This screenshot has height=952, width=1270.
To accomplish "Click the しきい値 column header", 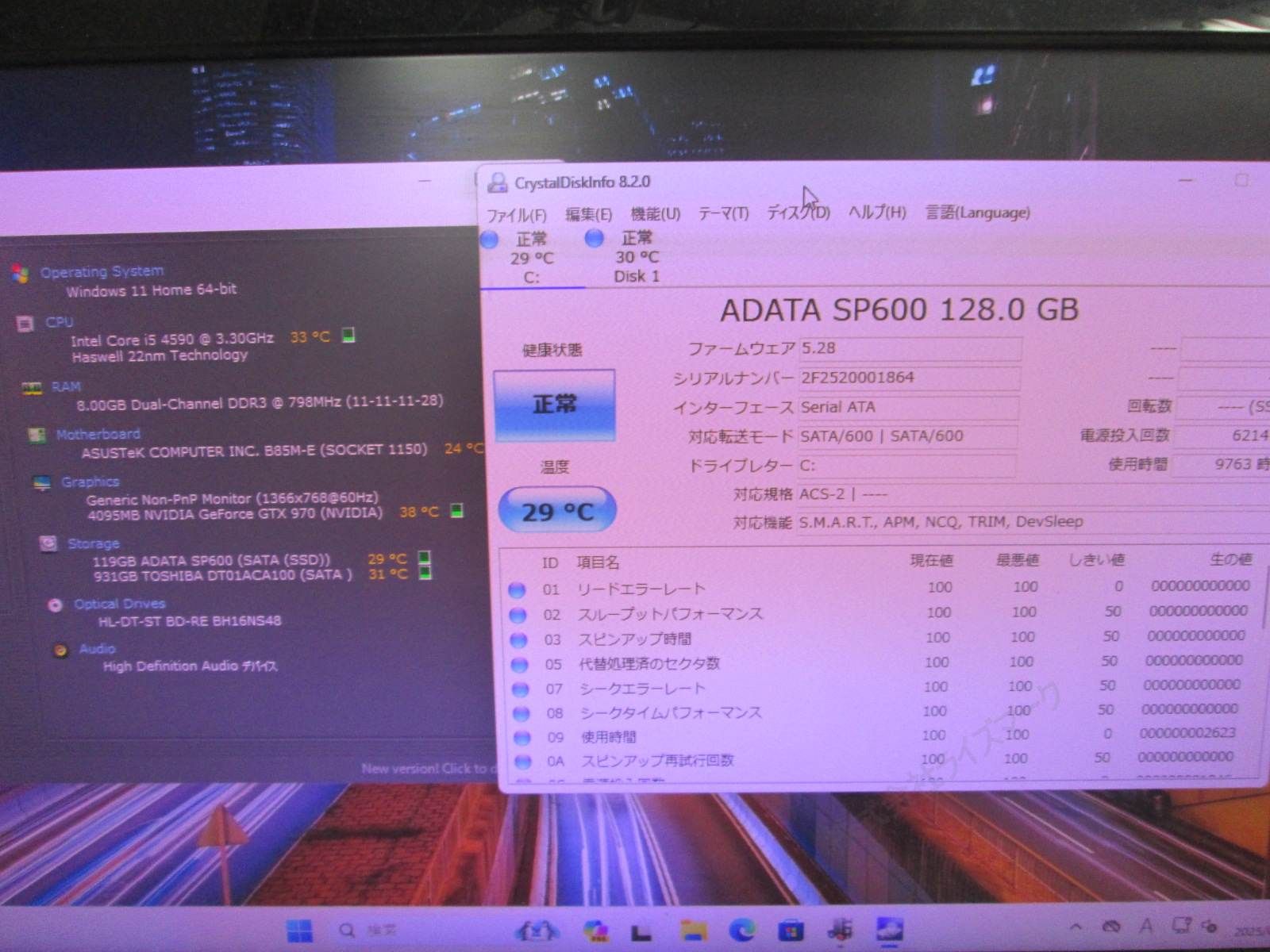I will (1096, 559).
